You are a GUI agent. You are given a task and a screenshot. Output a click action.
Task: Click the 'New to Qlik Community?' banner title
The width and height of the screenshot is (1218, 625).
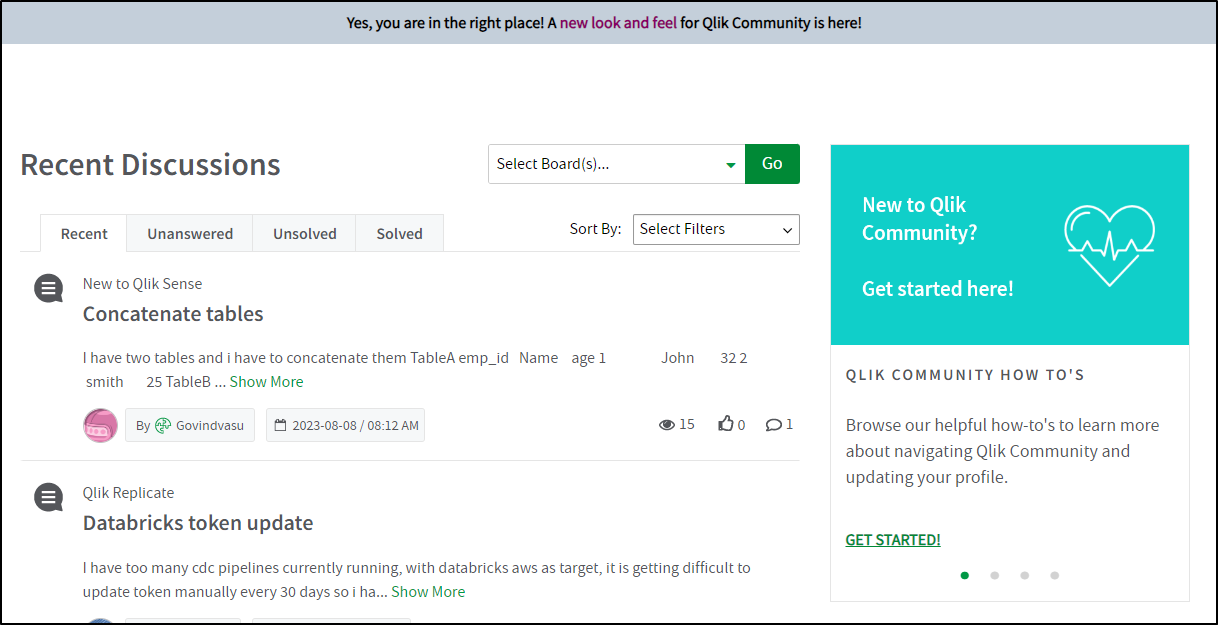(x=920, y=219)
